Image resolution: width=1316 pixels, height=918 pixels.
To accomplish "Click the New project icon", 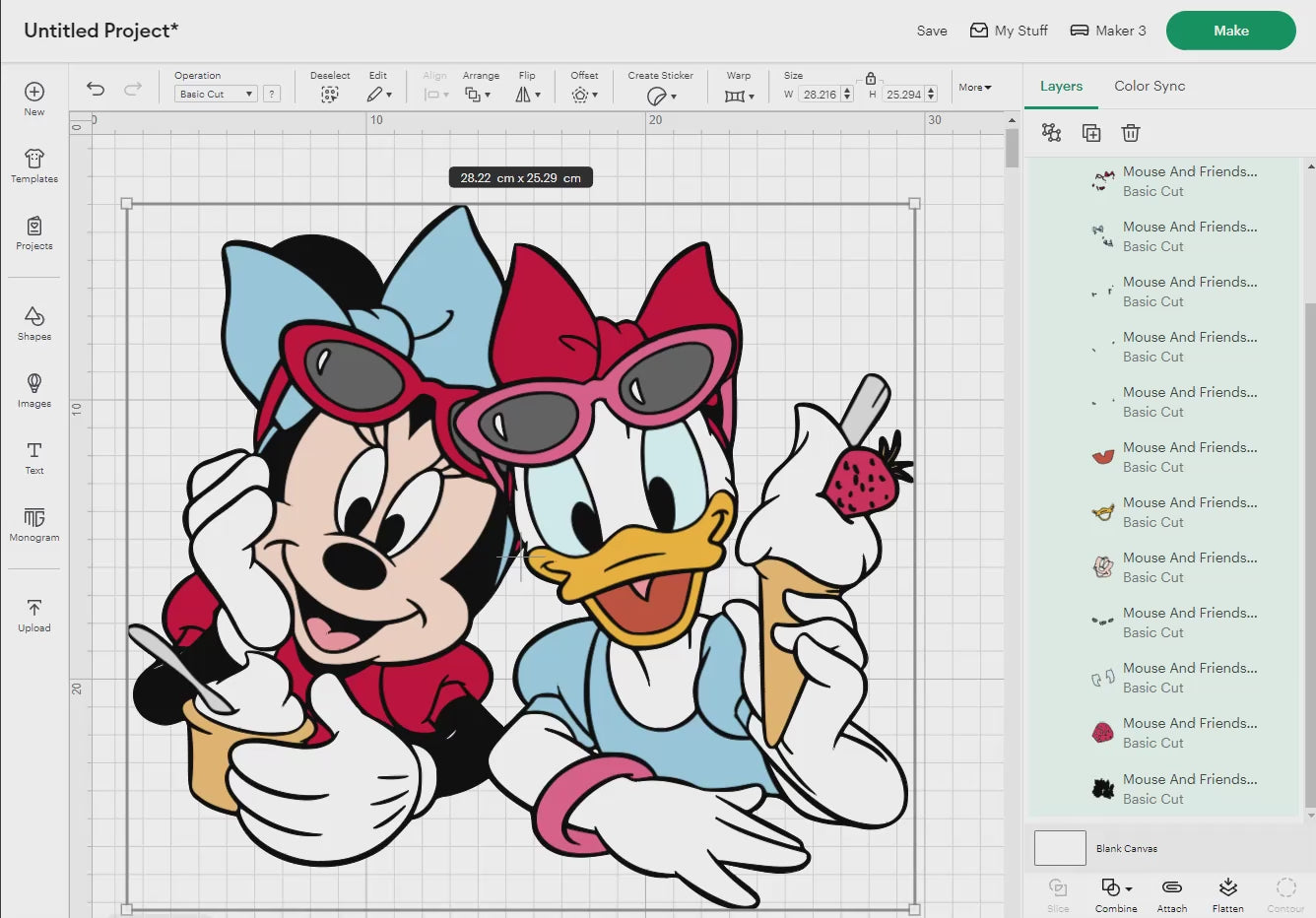I will (34, 98).
